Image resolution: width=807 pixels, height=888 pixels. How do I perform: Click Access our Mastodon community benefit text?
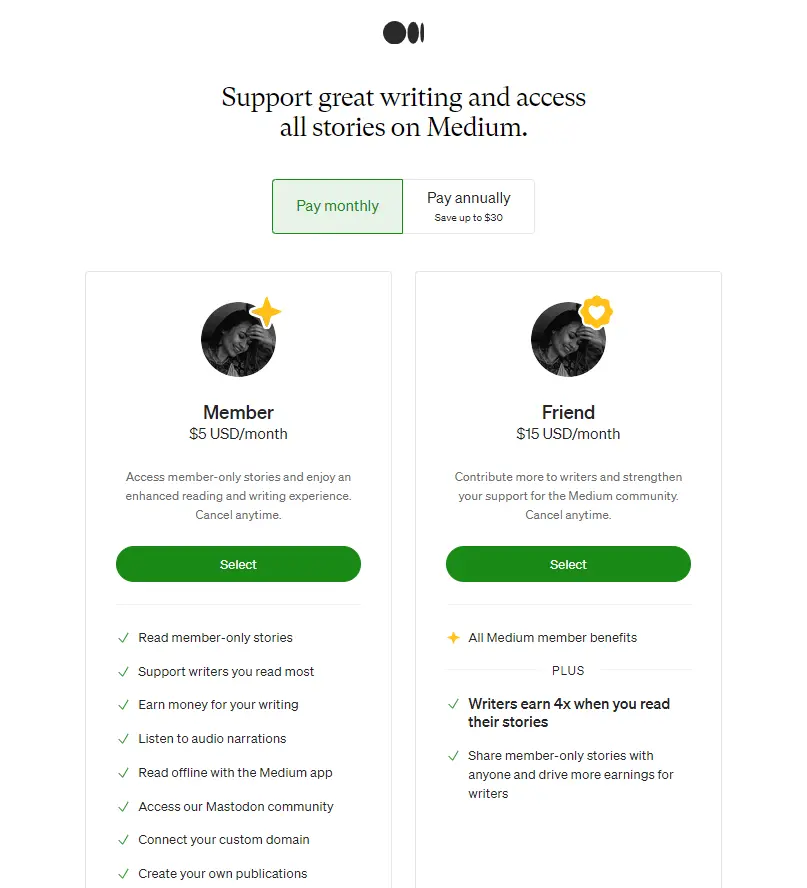click(x=236, y=806)
